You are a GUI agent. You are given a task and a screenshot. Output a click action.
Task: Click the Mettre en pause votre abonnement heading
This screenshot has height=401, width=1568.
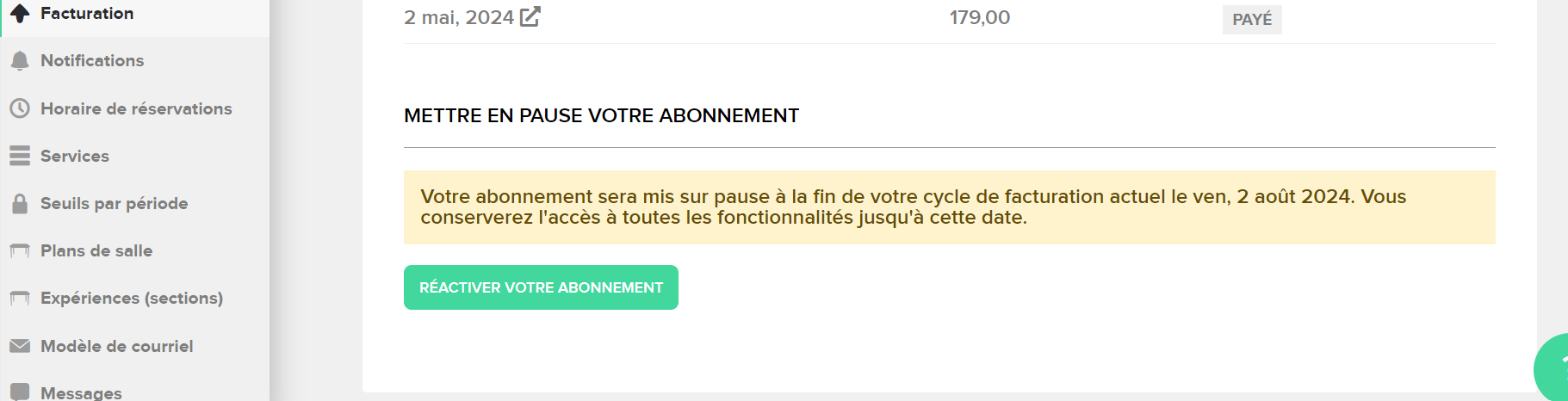click(x=601, y=115)
